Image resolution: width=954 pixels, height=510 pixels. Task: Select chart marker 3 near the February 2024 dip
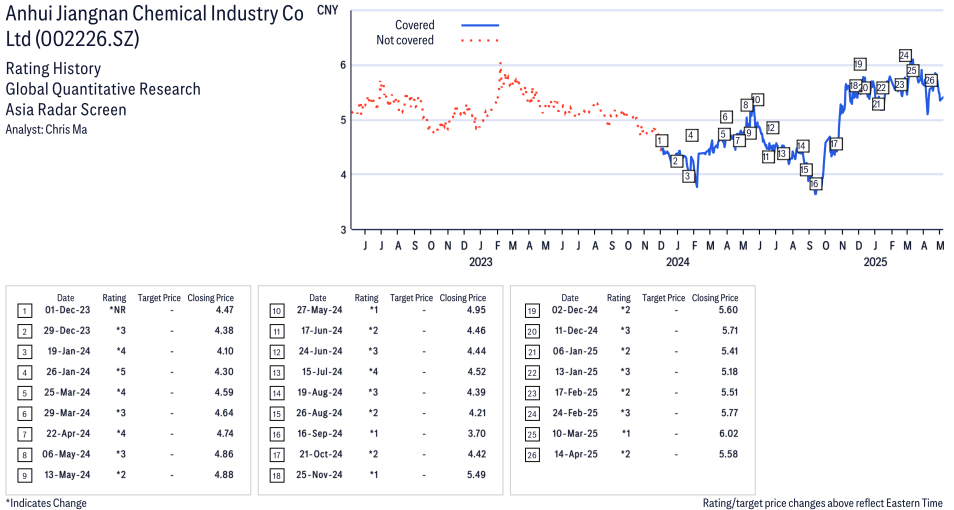tap(688, 176)
